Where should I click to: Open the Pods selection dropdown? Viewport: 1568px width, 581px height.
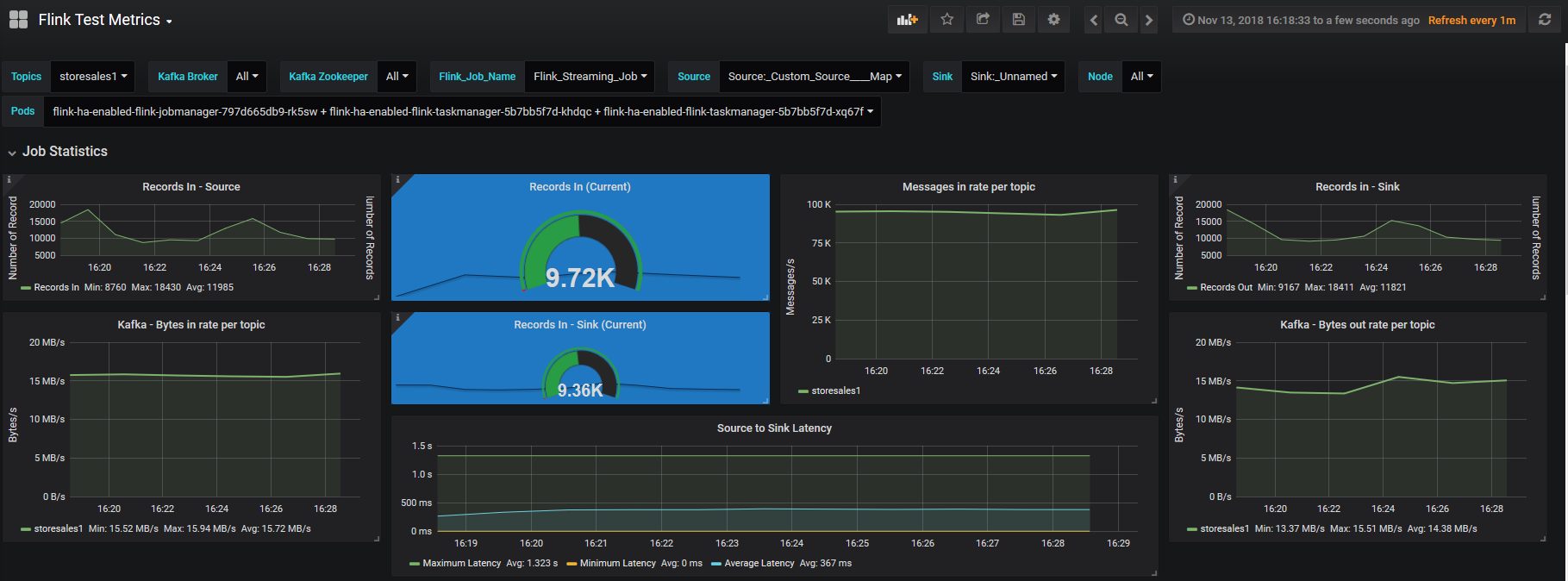[x=463, y=112]
